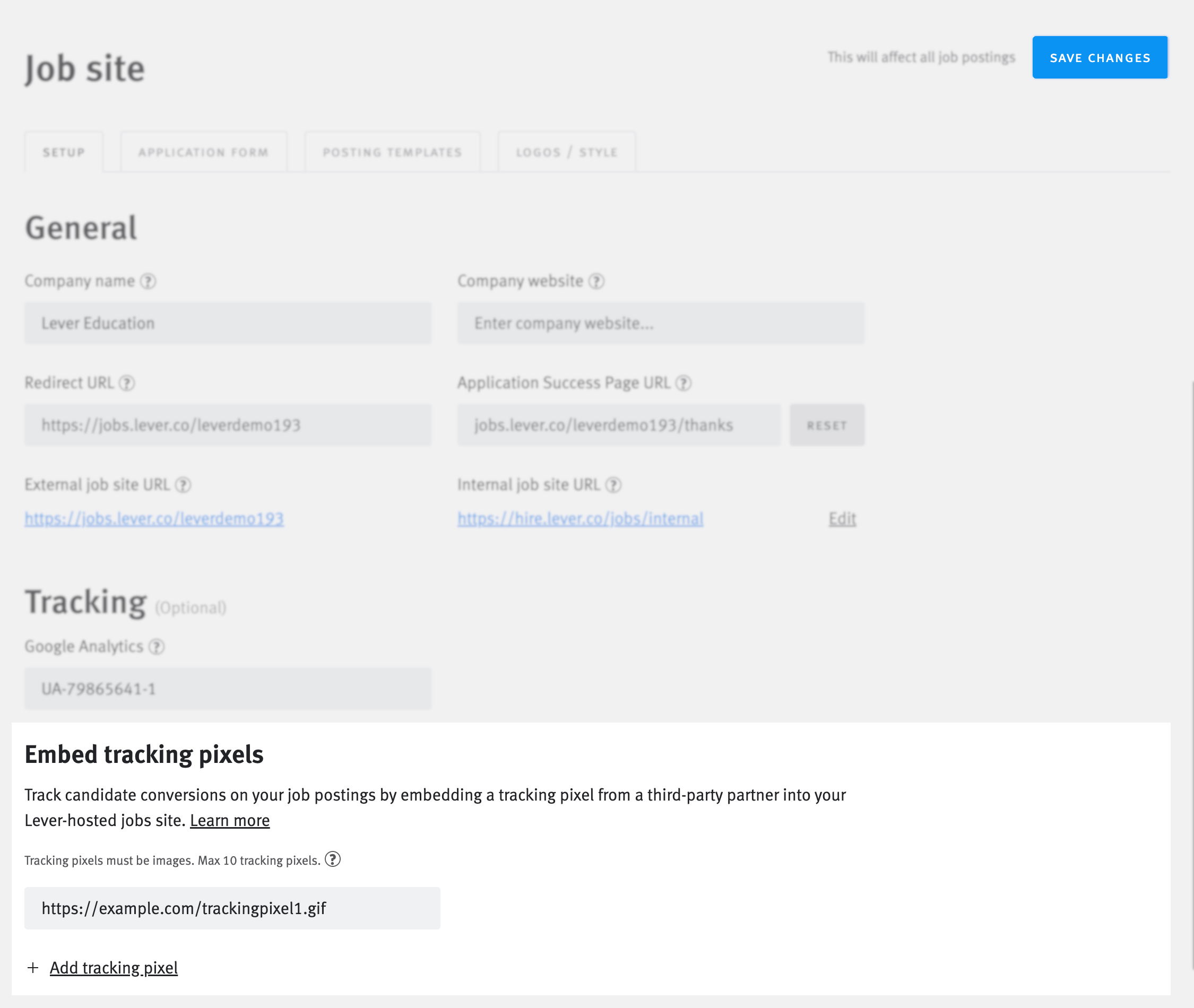Open the Redirect URL help icon

tap(128, 383)
